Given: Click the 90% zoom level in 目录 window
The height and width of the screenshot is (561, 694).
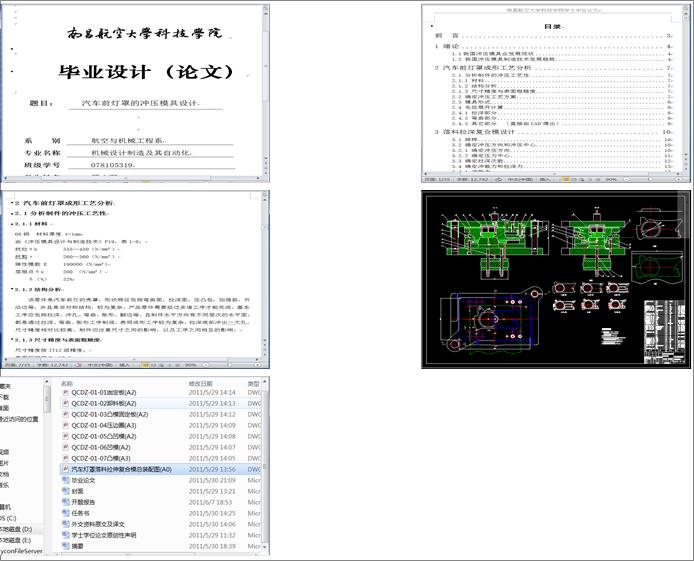Looking at the screenshot, I should [x=611, y=179].
